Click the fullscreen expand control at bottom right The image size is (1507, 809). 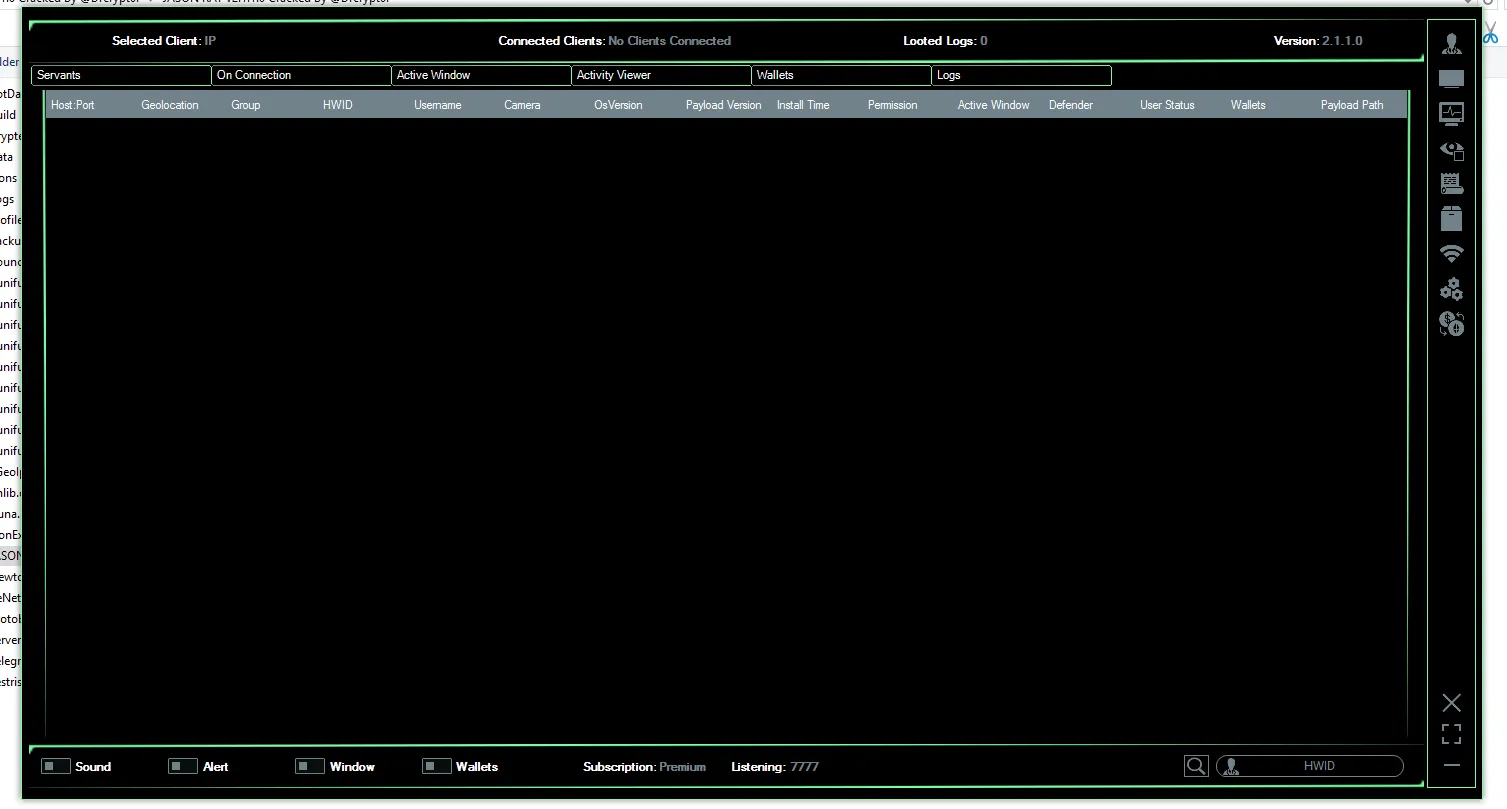coord(1451,734)
